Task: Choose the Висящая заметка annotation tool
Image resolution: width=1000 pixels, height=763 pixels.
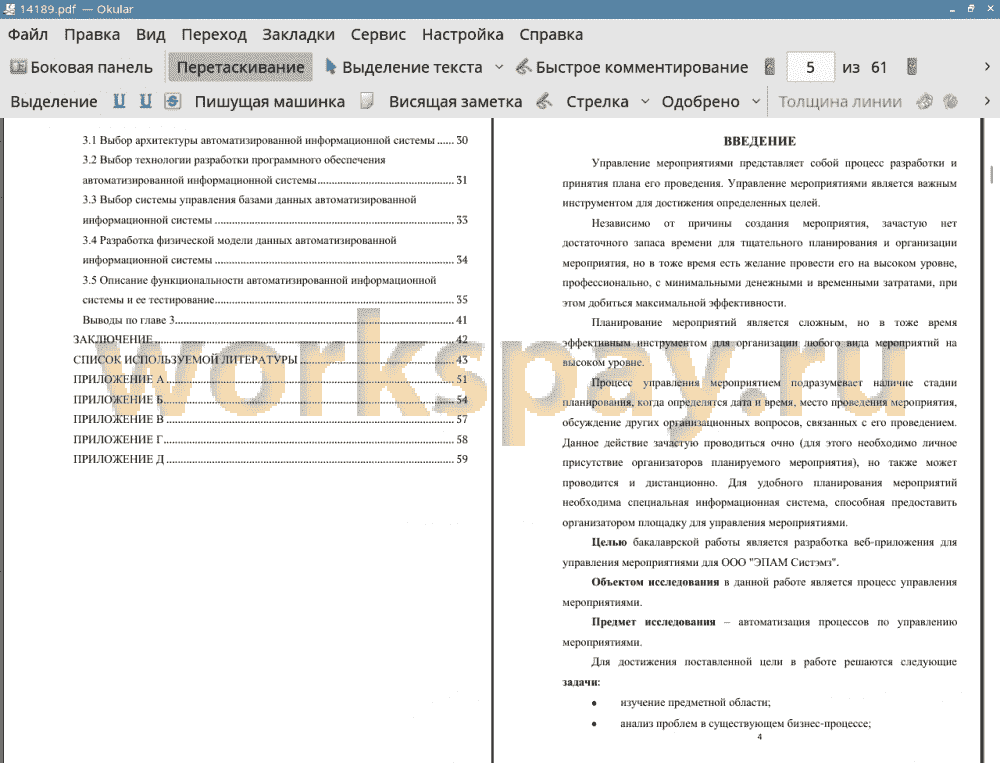Action: click(455, 101)
